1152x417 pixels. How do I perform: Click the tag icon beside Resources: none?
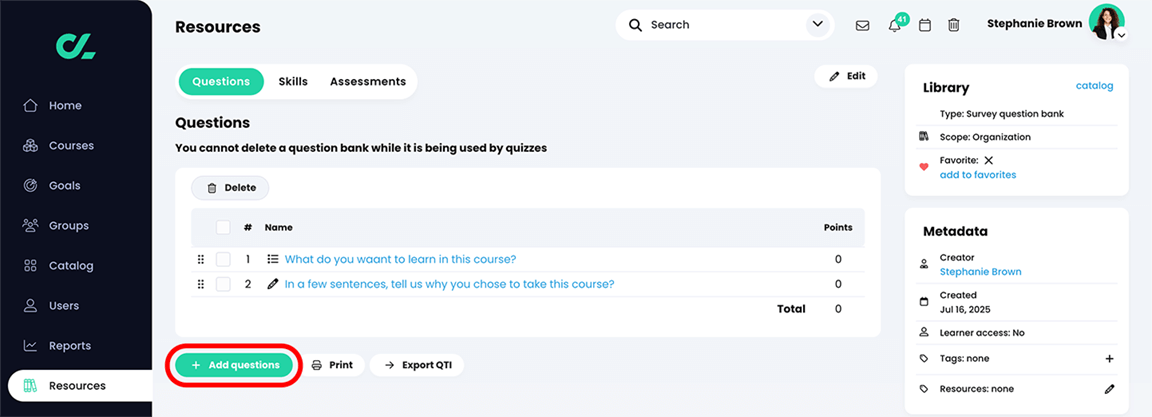pos(924,389)
